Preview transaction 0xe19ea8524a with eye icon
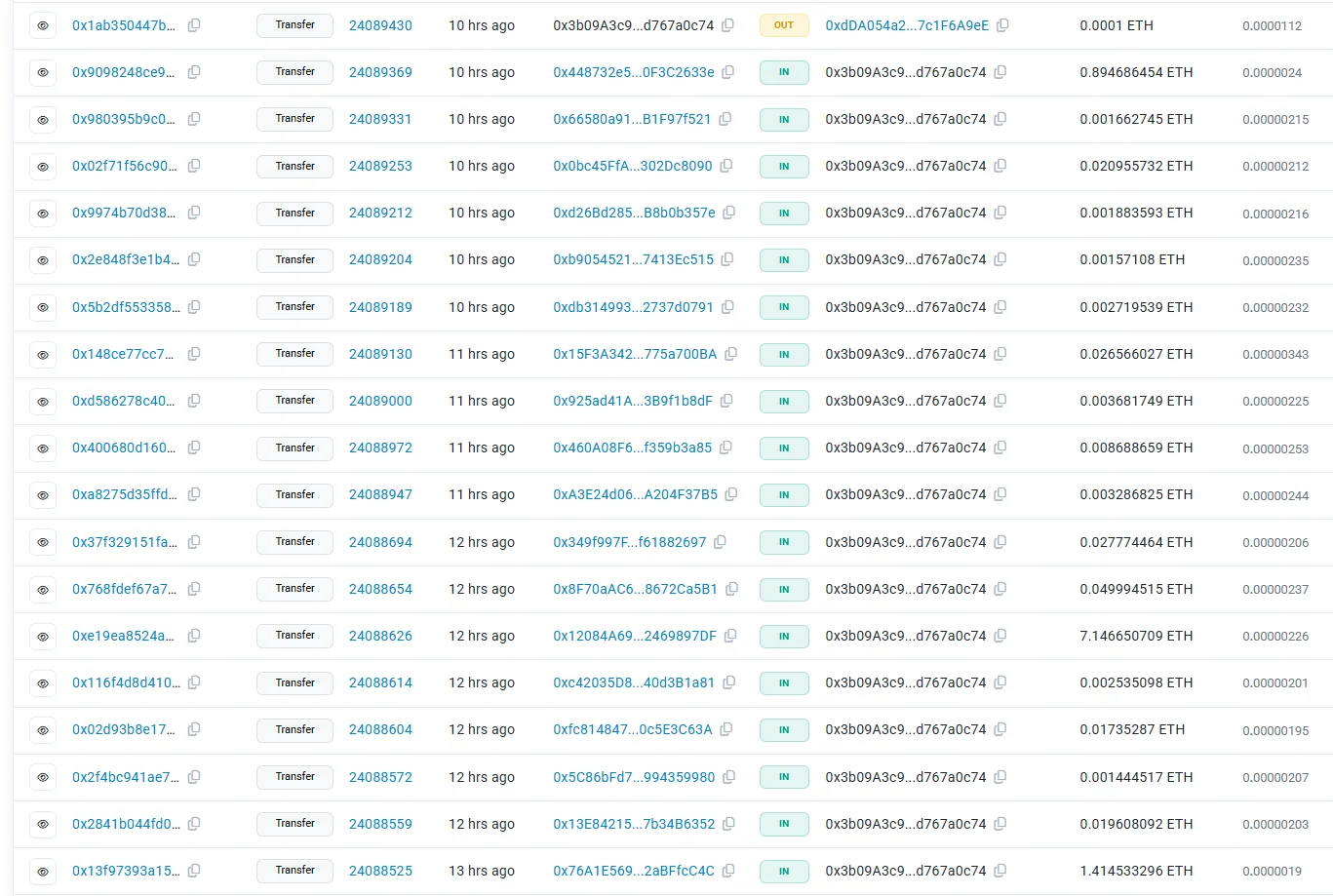Screen dimensions: 1333x896 pos(43,637)
